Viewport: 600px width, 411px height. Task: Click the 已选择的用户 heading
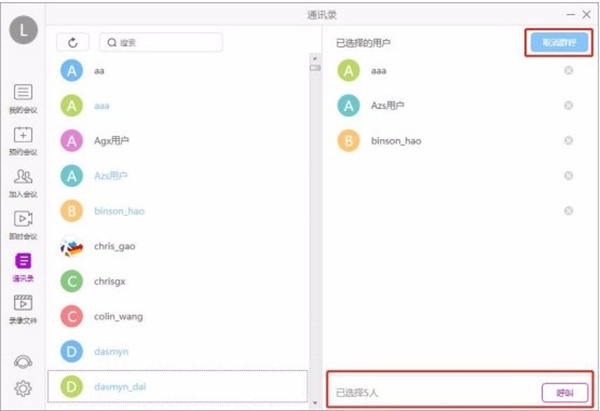coord(363,43)
